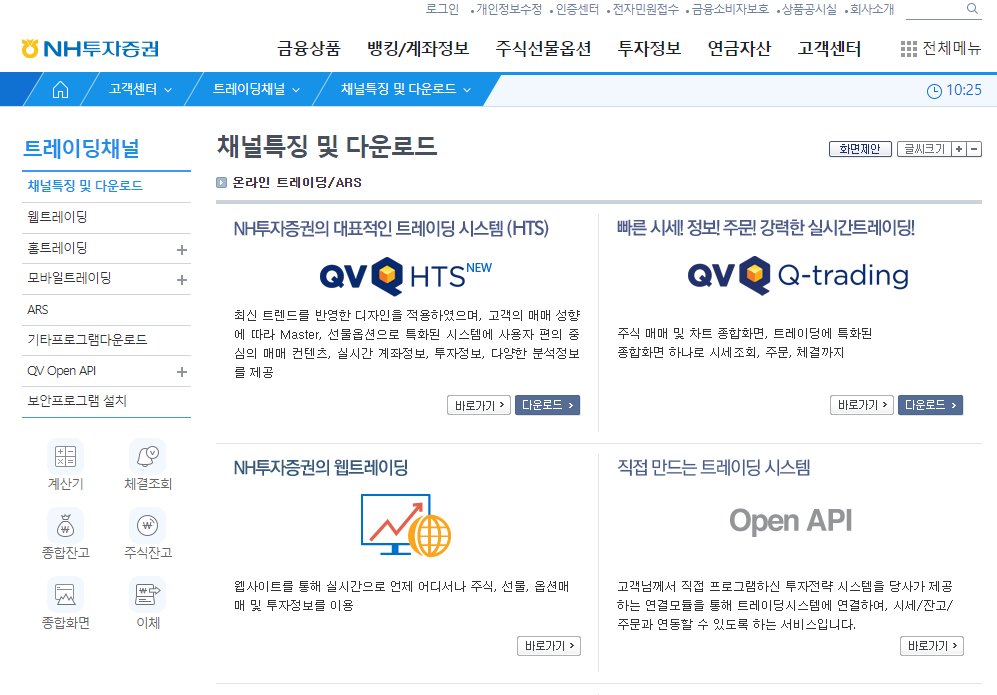Image resolution: width=997 pixels, height=695 pixels.
Task: Expand the 모바일트레이딩 submenu plus
Action: pos(182,280)
